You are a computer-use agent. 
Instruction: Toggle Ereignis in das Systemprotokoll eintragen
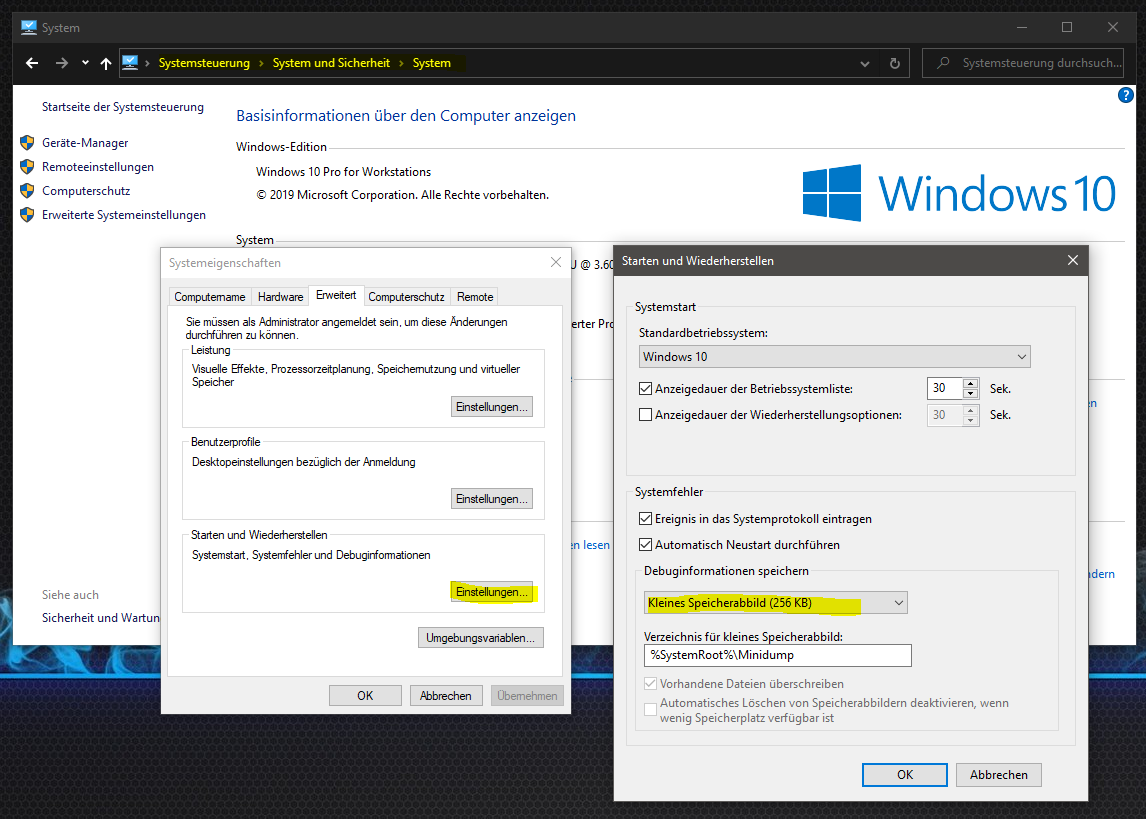click(x=646, y=519)
